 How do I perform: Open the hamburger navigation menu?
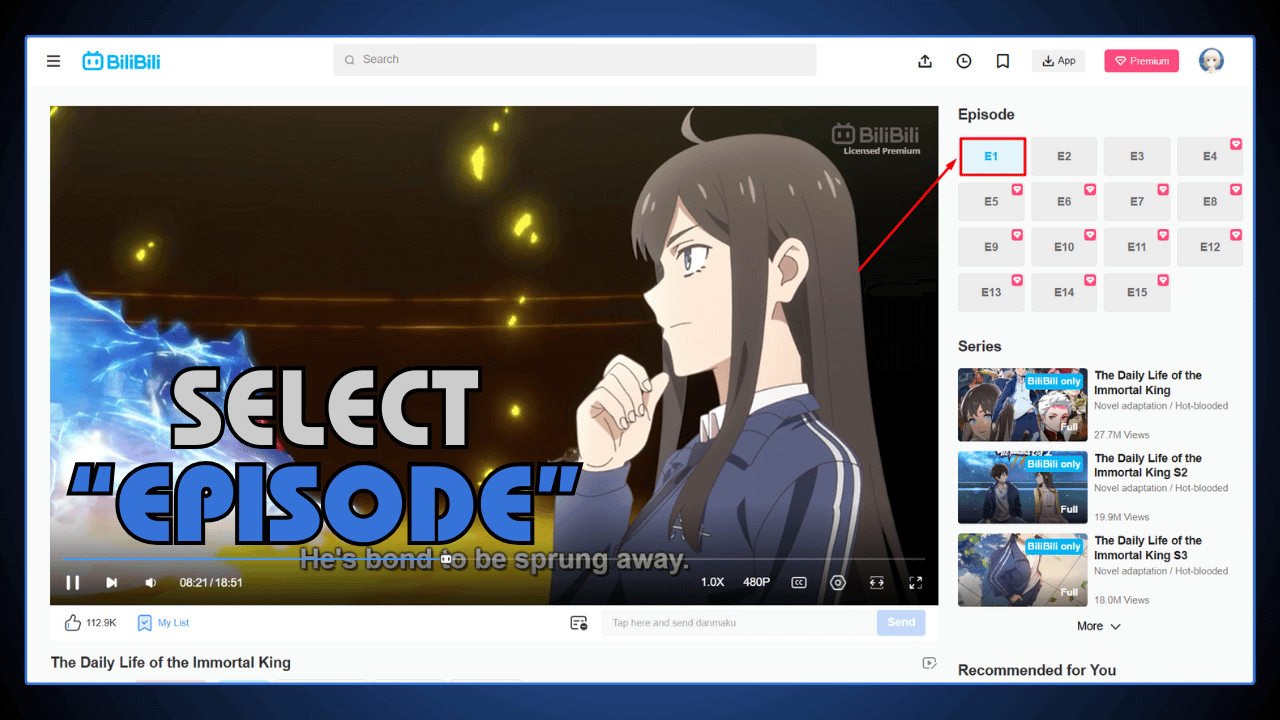[53, 60]
